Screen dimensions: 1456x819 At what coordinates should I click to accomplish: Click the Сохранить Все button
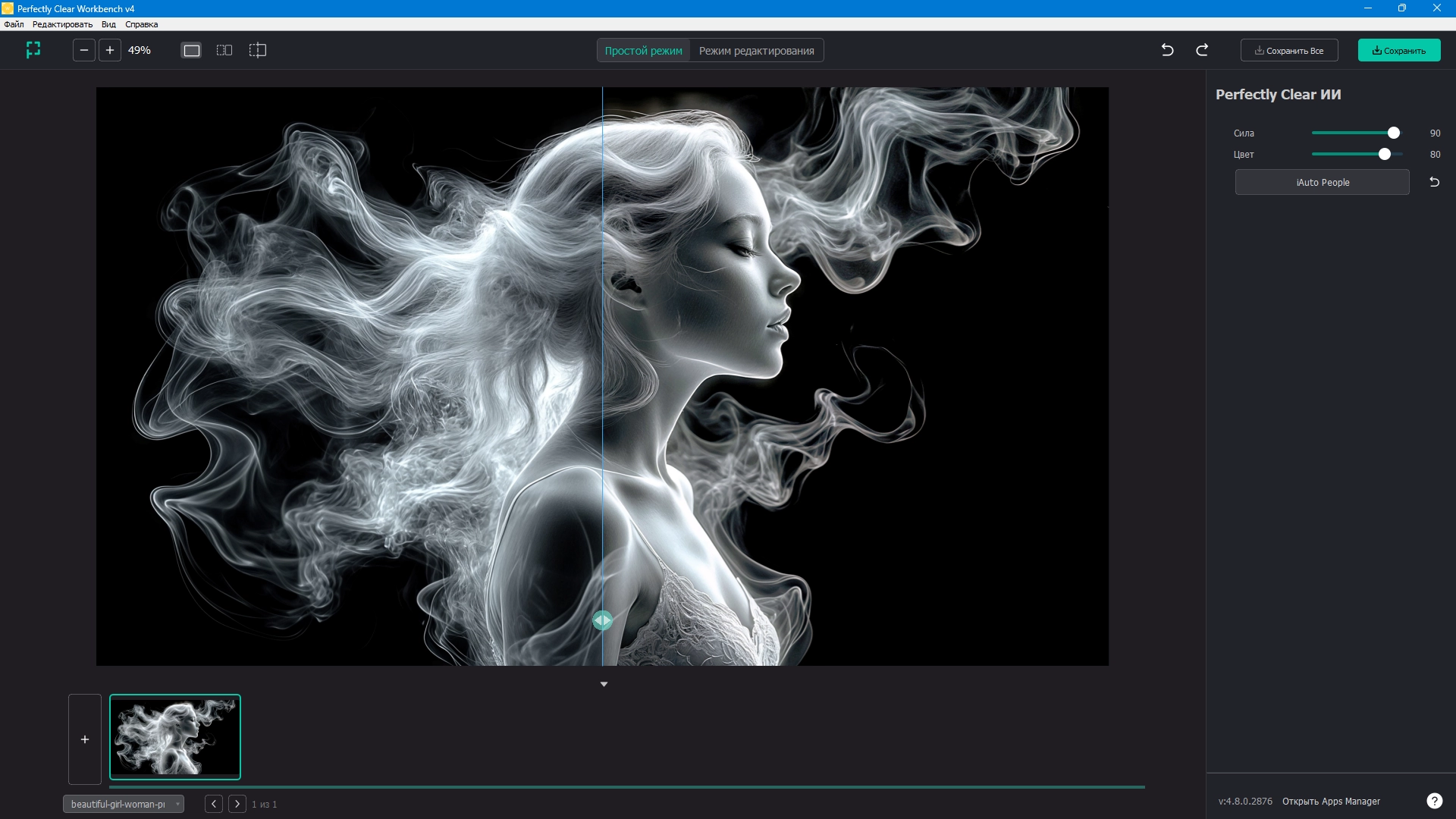[1289, 51]
